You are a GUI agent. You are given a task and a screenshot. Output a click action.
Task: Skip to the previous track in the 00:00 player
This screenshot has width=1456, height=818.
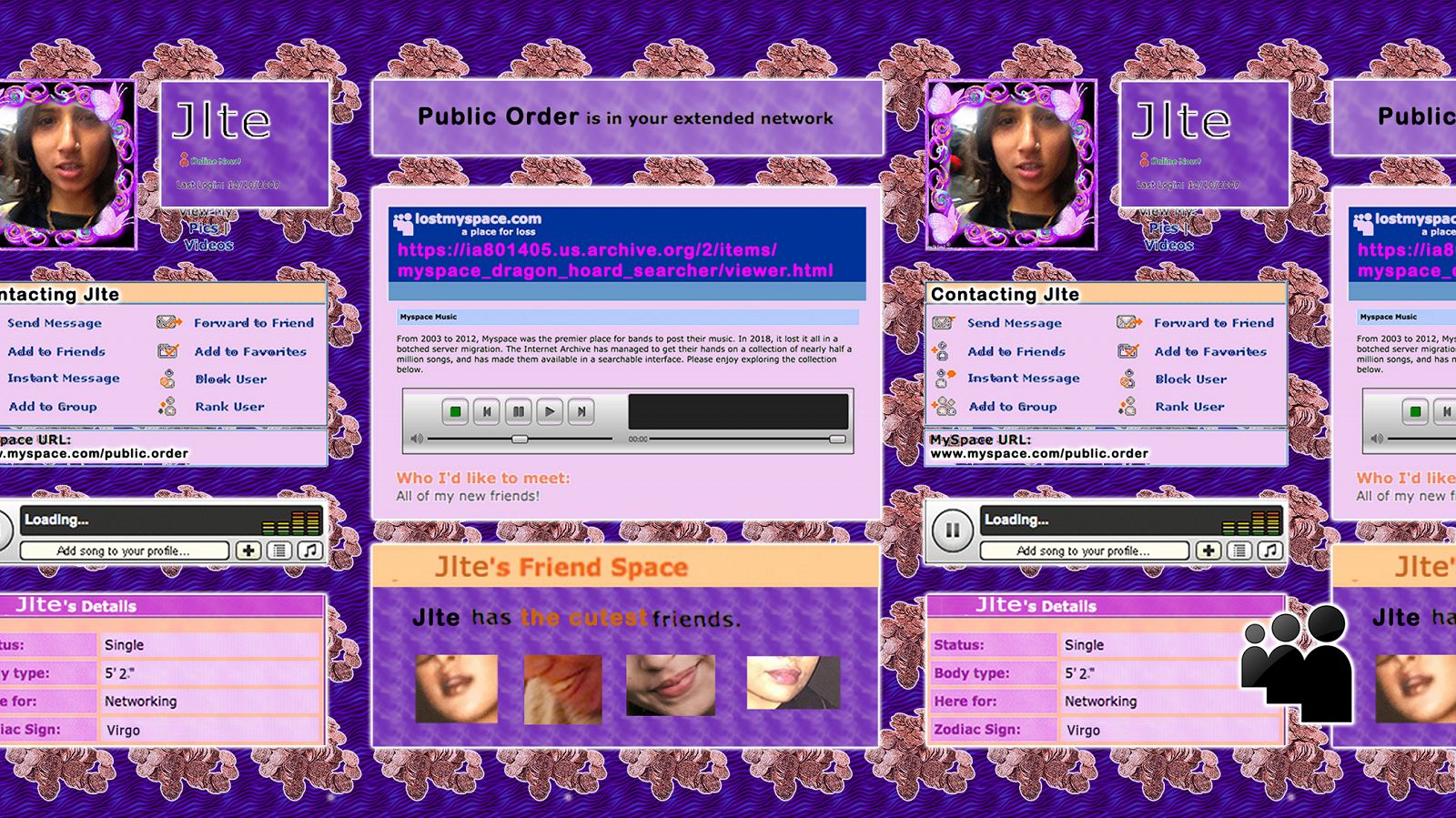tap(487, 411)
